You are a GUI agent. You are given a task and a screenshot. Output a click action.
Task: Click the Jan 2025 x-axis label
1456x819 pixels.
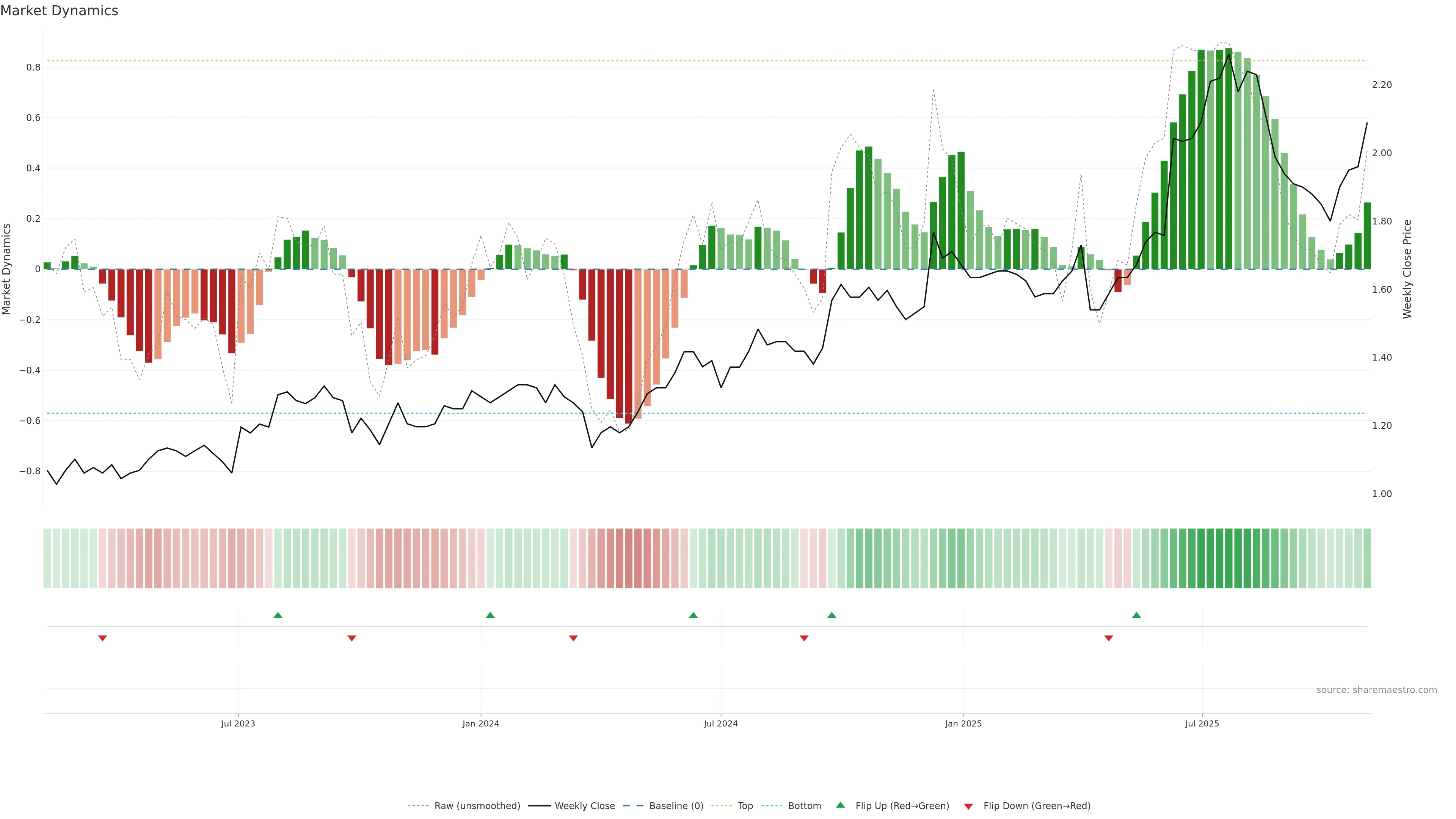click(x=963, y=723)
